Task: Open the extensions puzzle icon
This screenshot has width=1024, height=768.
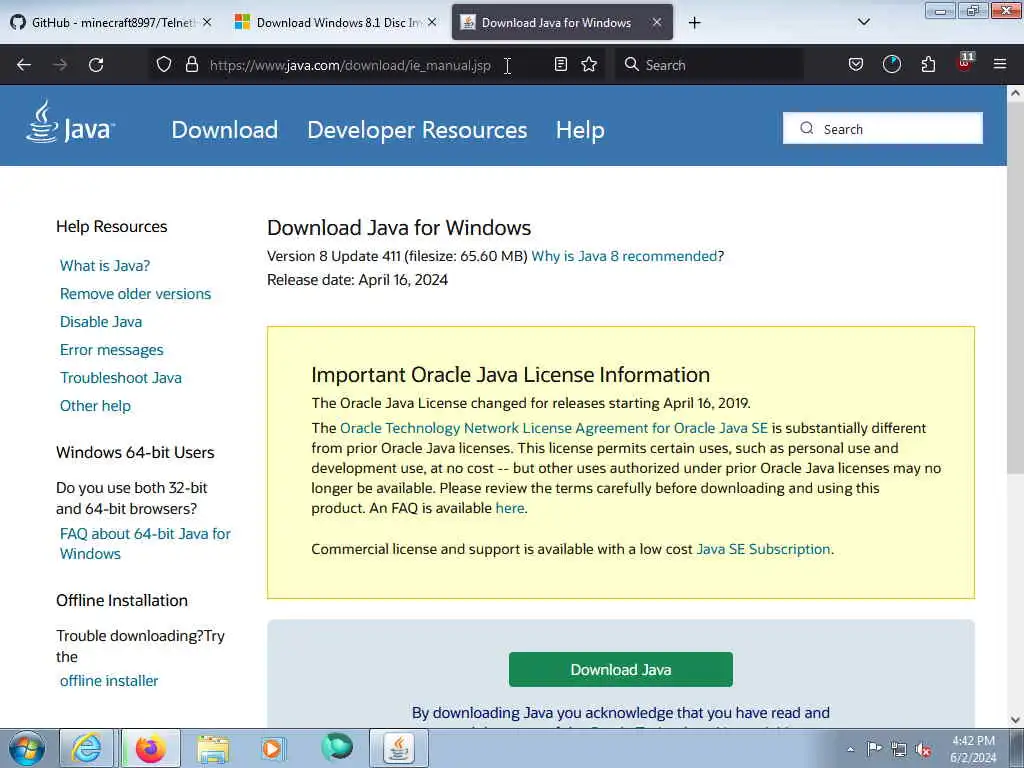Action: (928, 64)
